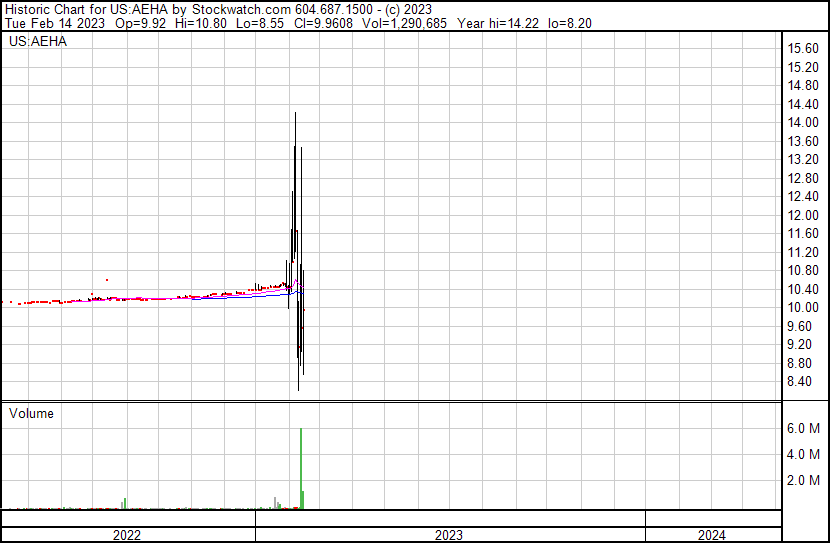This screenshot has width=830, height=543.
Task: Click the 8.40 price axis label
Action: coord(803,382)
